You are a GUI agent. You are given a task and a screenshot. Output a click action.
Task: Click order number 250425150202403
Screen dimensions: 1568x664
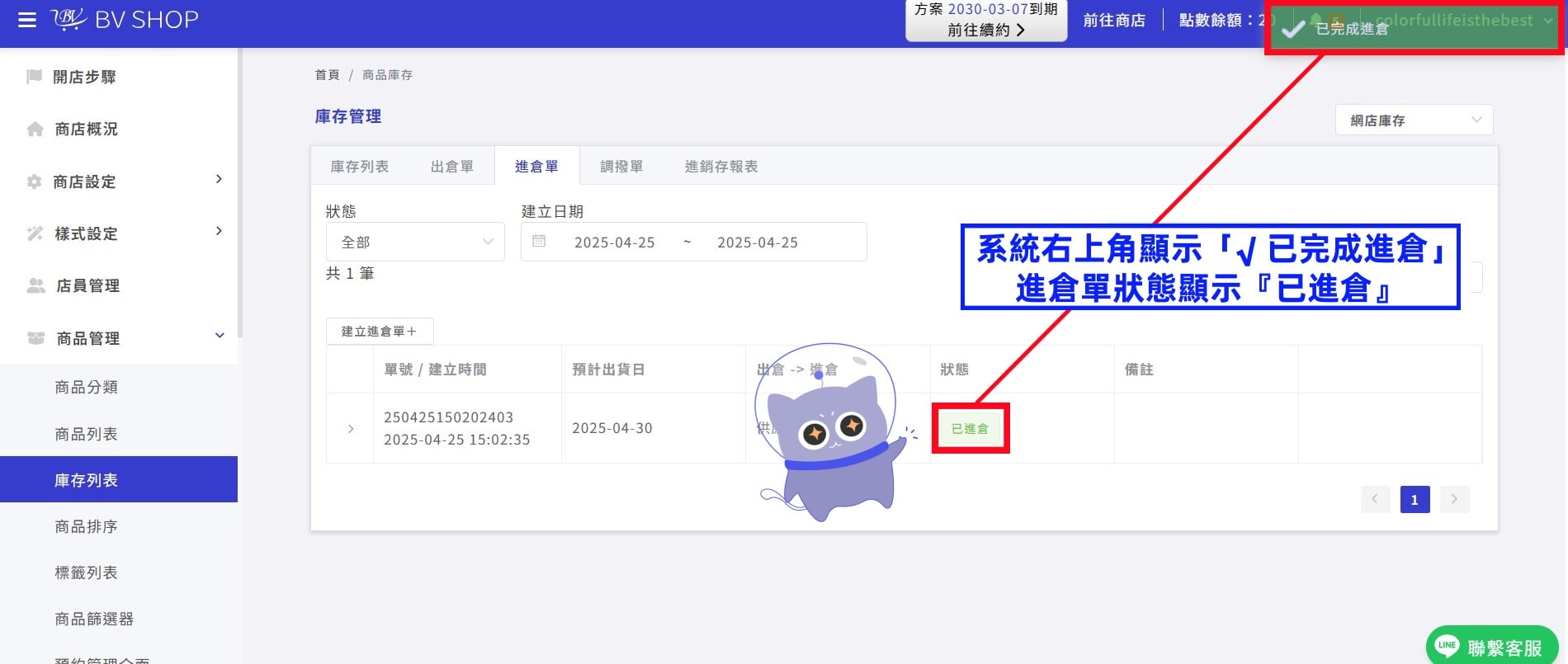pyautogui.click(x=448, y=417)
